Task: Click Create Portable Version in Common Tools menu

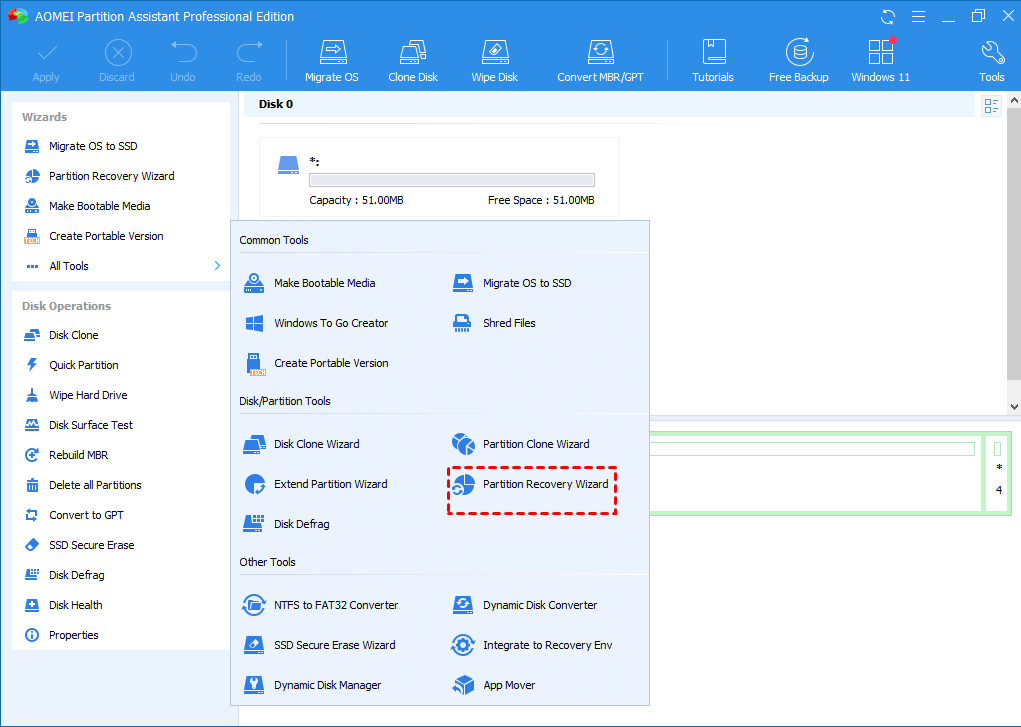Action: pos(316,363)
